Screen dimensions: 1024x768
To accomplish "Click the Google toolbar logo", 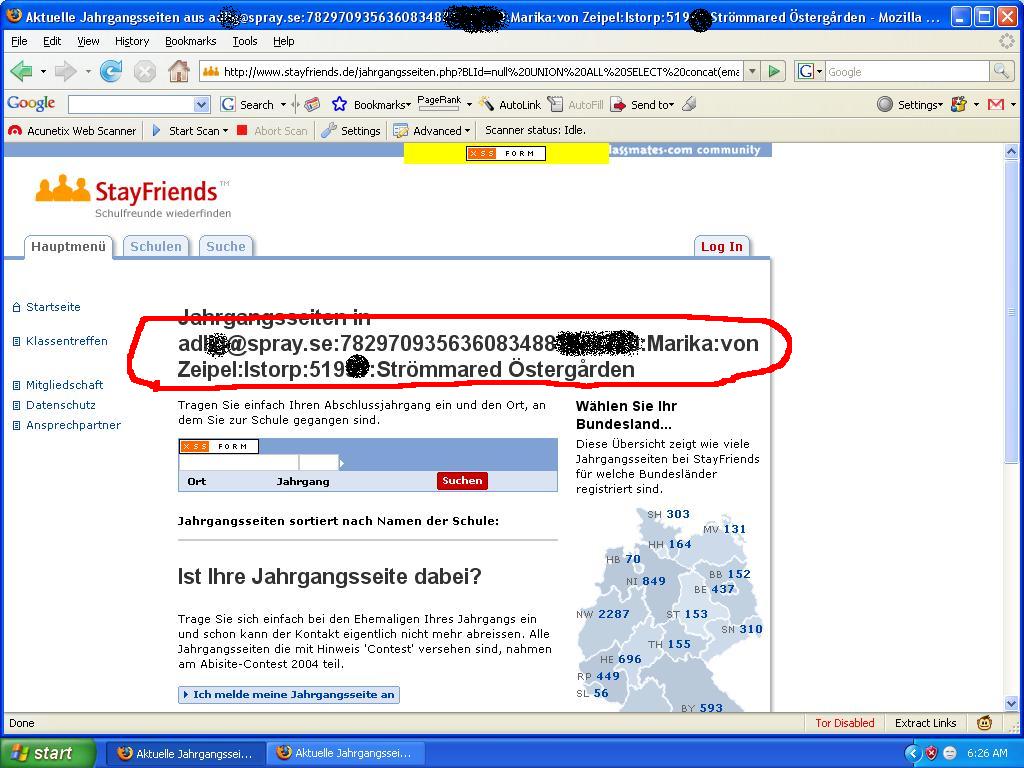I will click(31, 104).
